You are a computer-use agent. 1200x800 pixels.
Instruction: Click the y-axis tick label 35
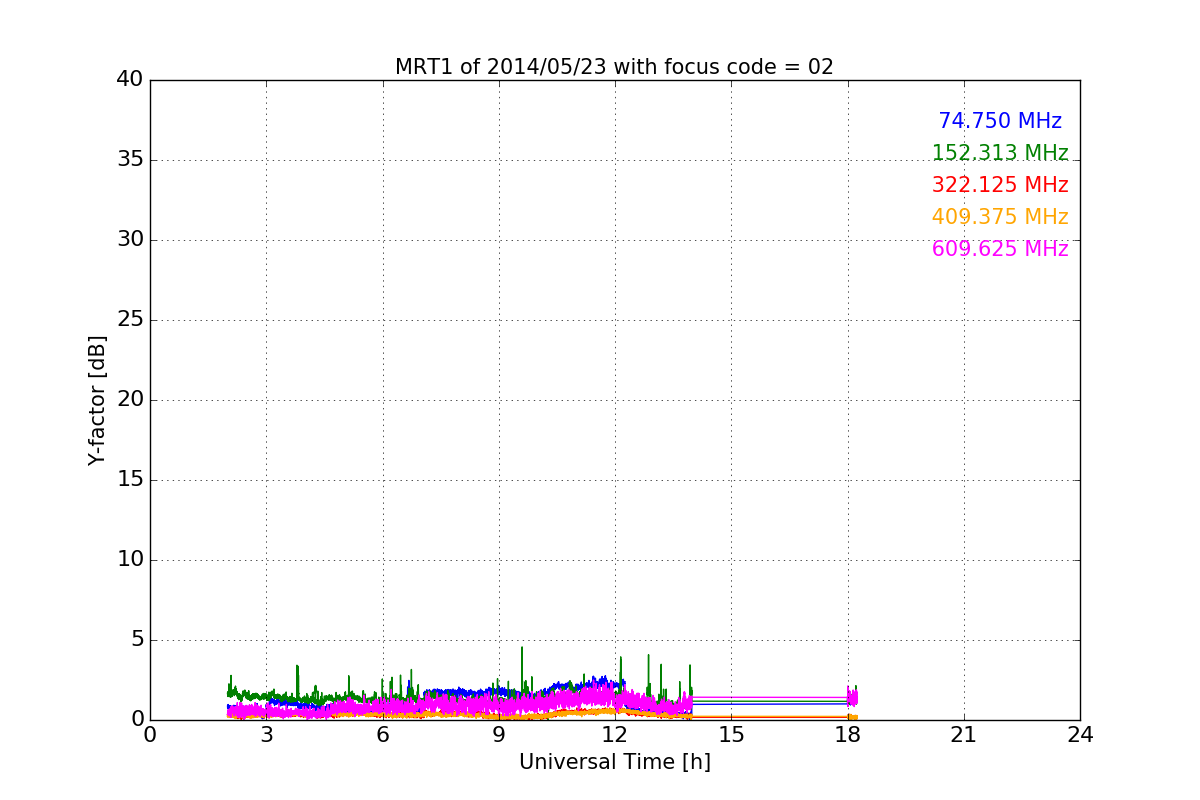[130, 160]
